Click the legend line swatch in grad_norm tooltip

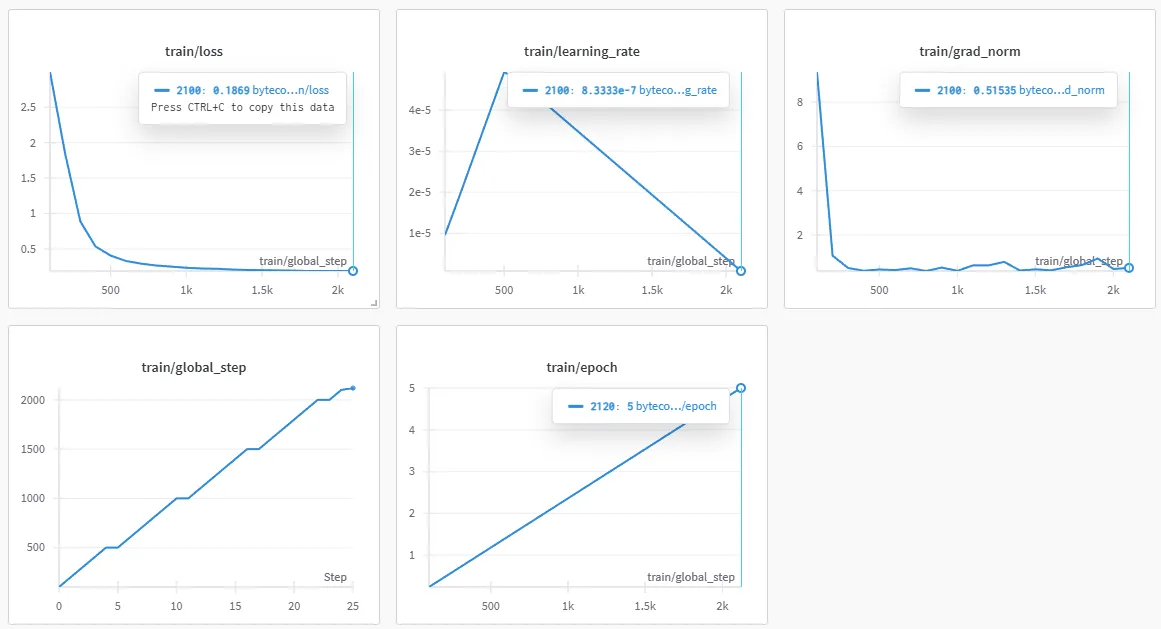coord(923,90)
